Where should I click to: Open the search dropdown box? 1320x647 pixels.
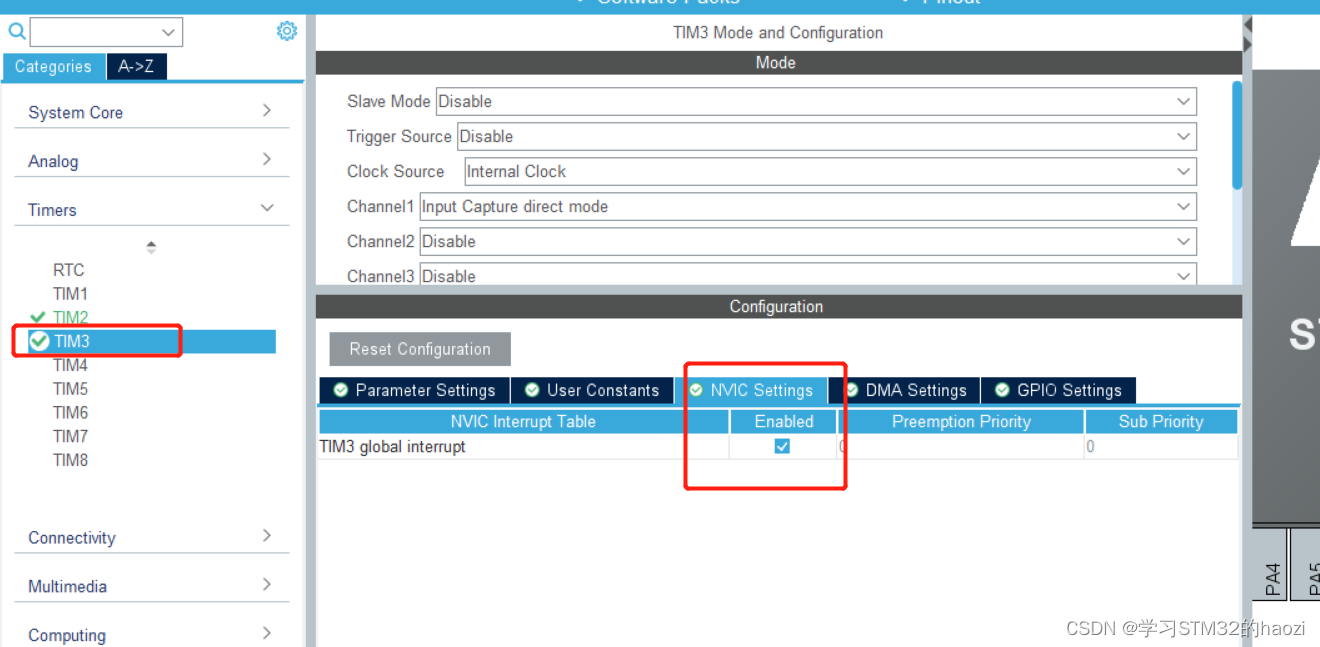click(x=107, y=32)
